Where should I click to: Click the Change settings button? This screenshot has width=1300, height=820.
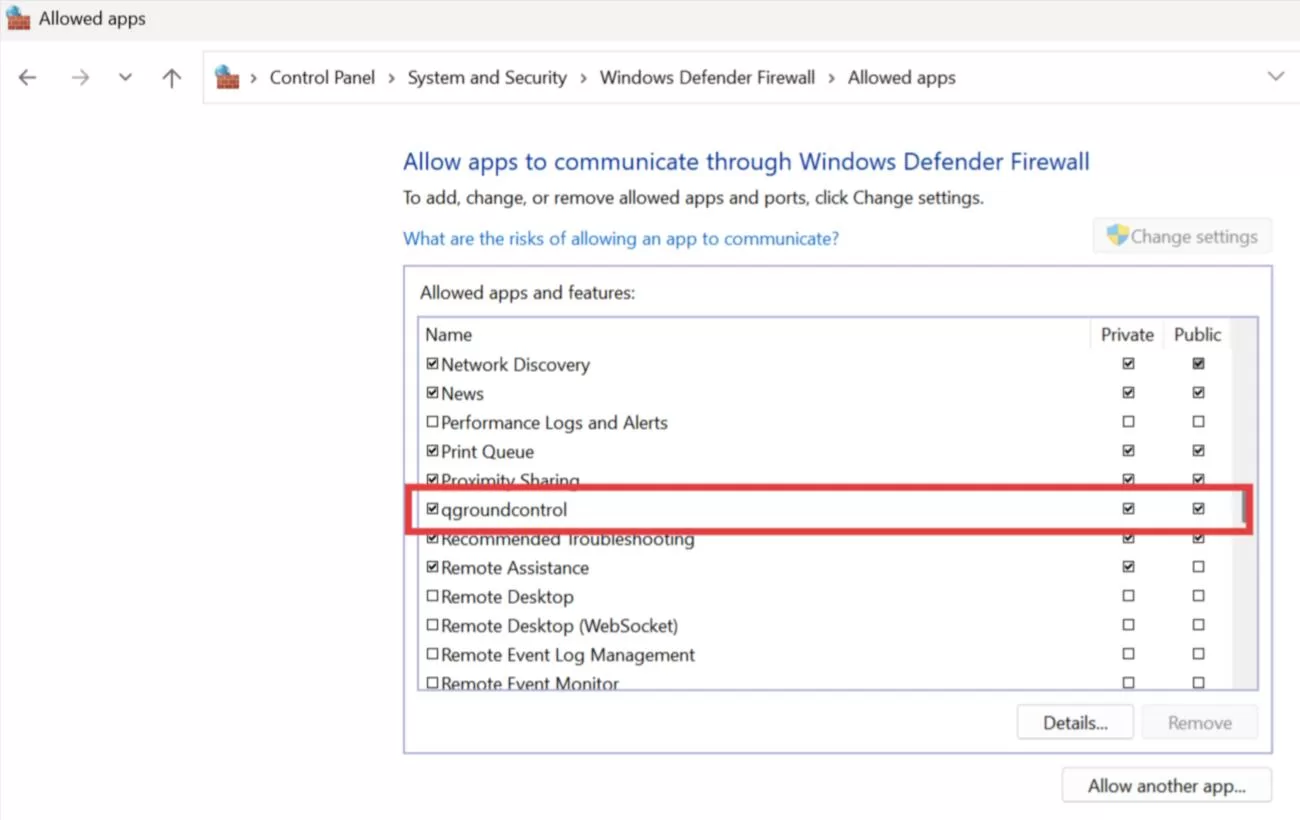tap(1182, 237)
